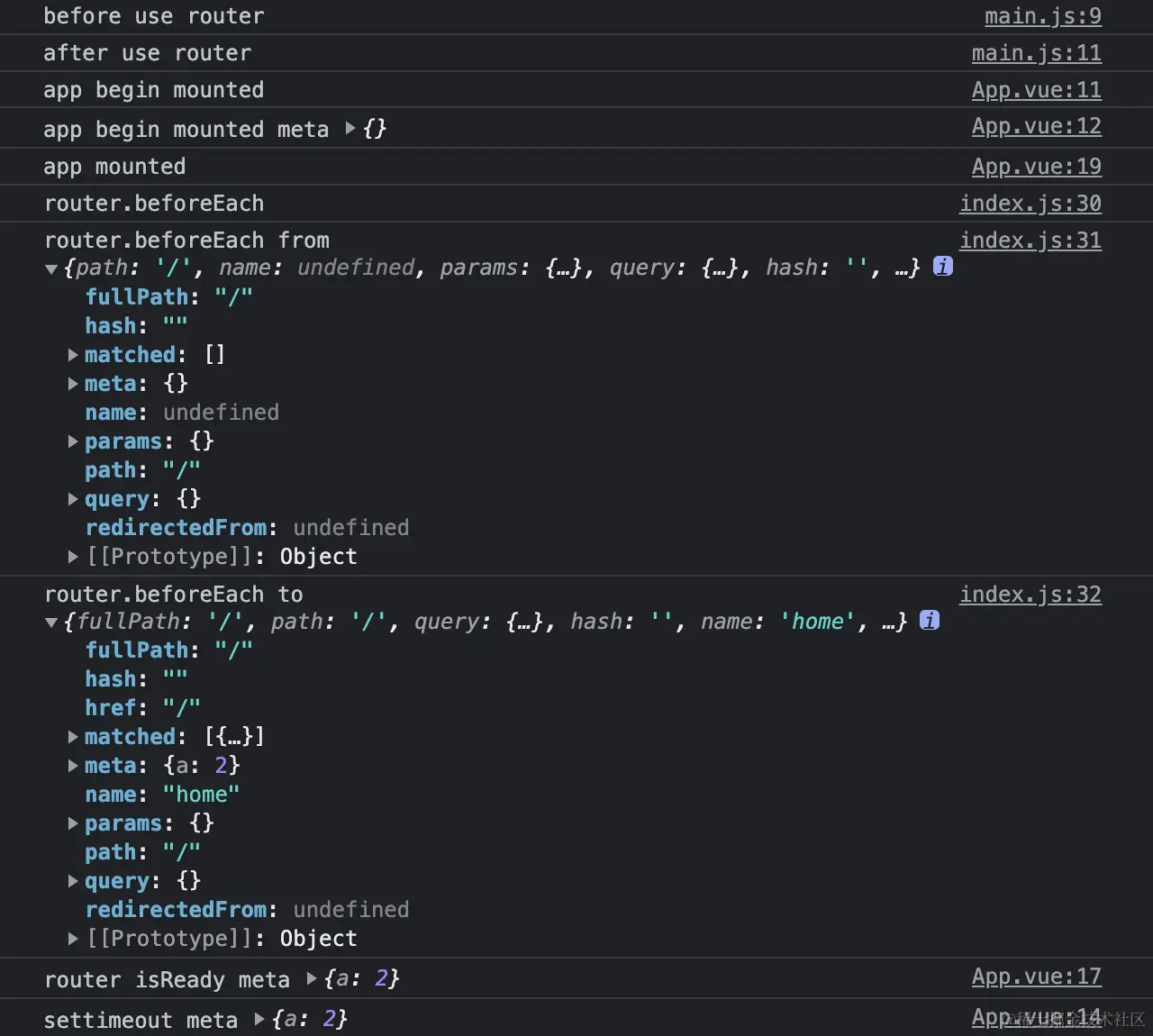Expand matched: [{…}] array in 'to' object
This screenshot has width=1153, height=1036.
pos(73,737)
